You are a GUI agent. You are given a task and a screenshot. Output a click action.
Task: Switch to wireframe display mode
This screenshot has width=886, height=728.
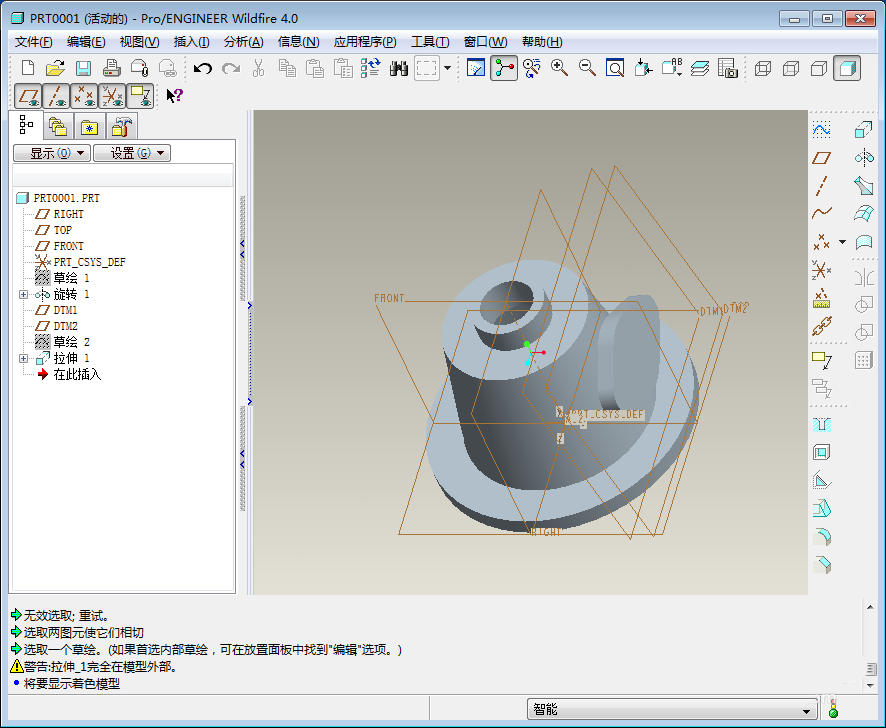(x=763, y=68)
